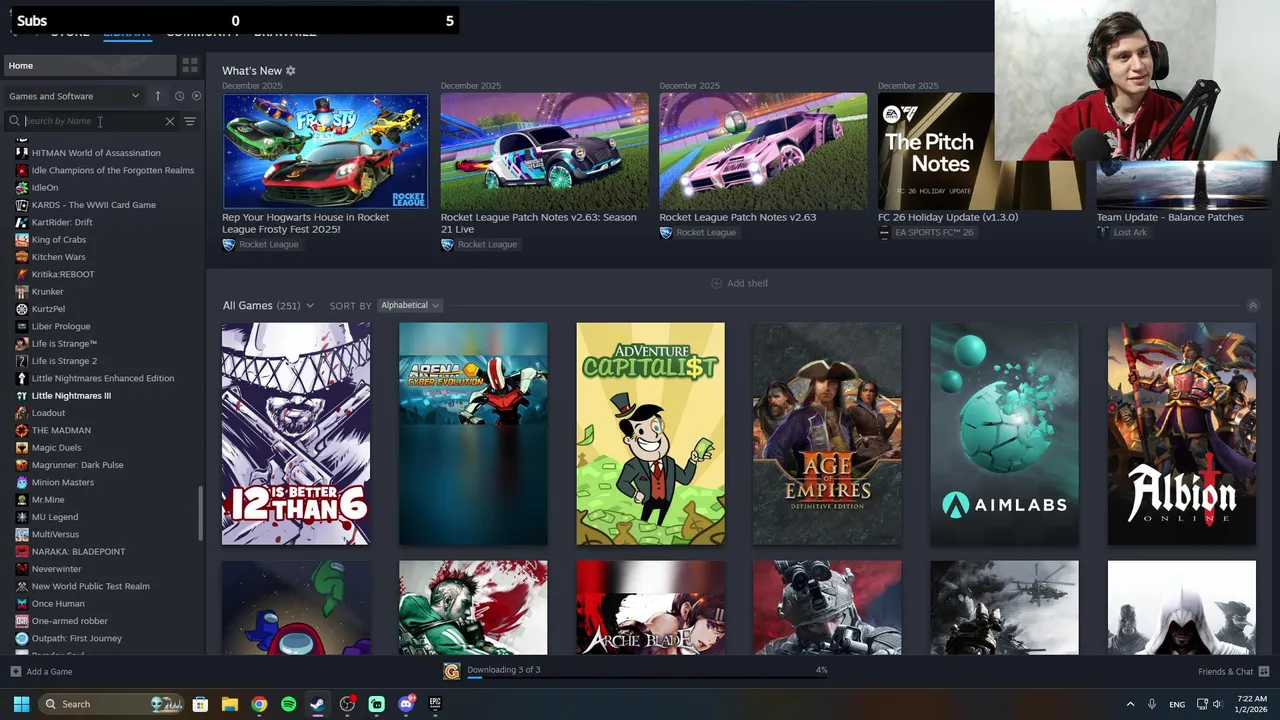Viewport: 1280px width, 720px height.
Task: Select Little Nightmares Enhanced Edition
Action: [103, 378]
